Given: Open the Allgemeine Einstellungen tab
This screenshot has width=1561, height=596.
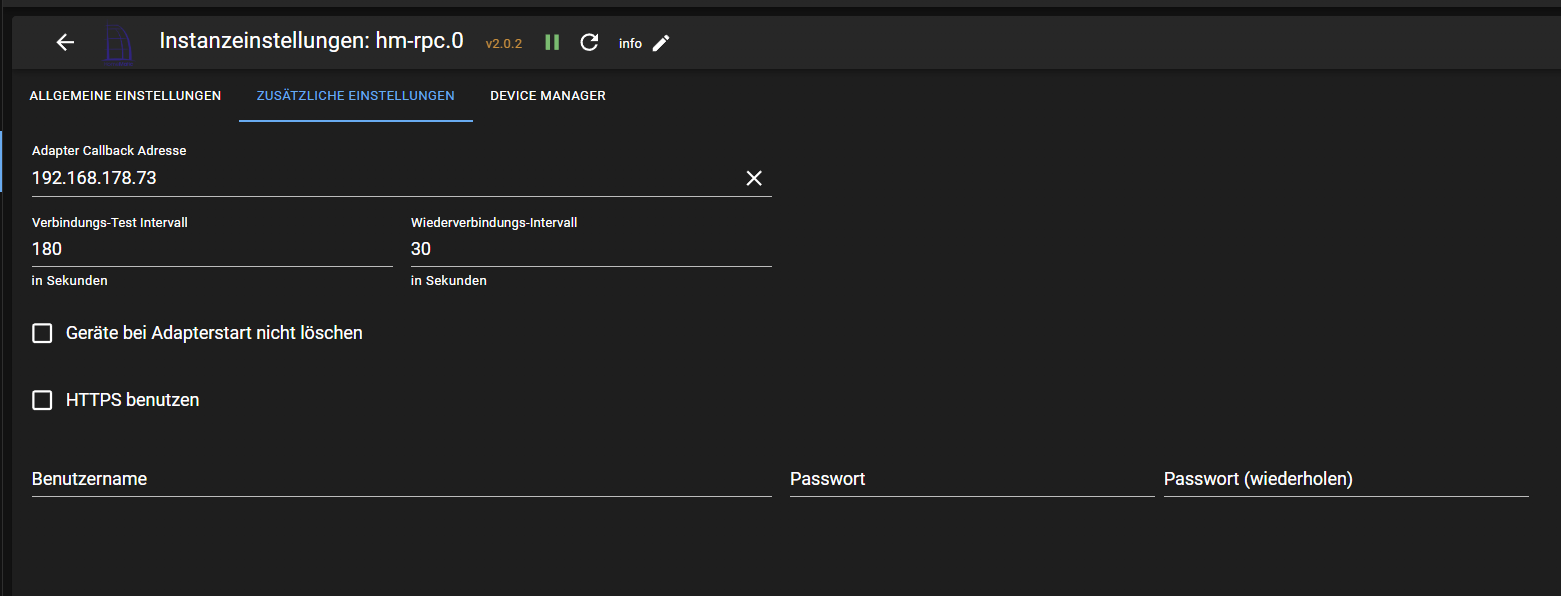Looking at the screenshot, I should click(x=125, y=96).
